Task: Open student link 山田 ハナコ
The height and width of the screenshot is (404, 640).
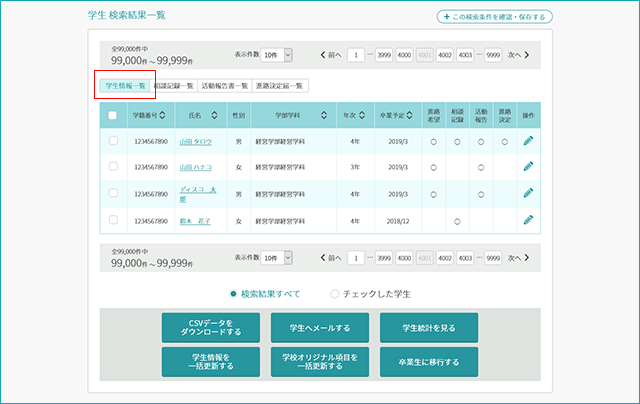Action: click(x=196, y=167)
